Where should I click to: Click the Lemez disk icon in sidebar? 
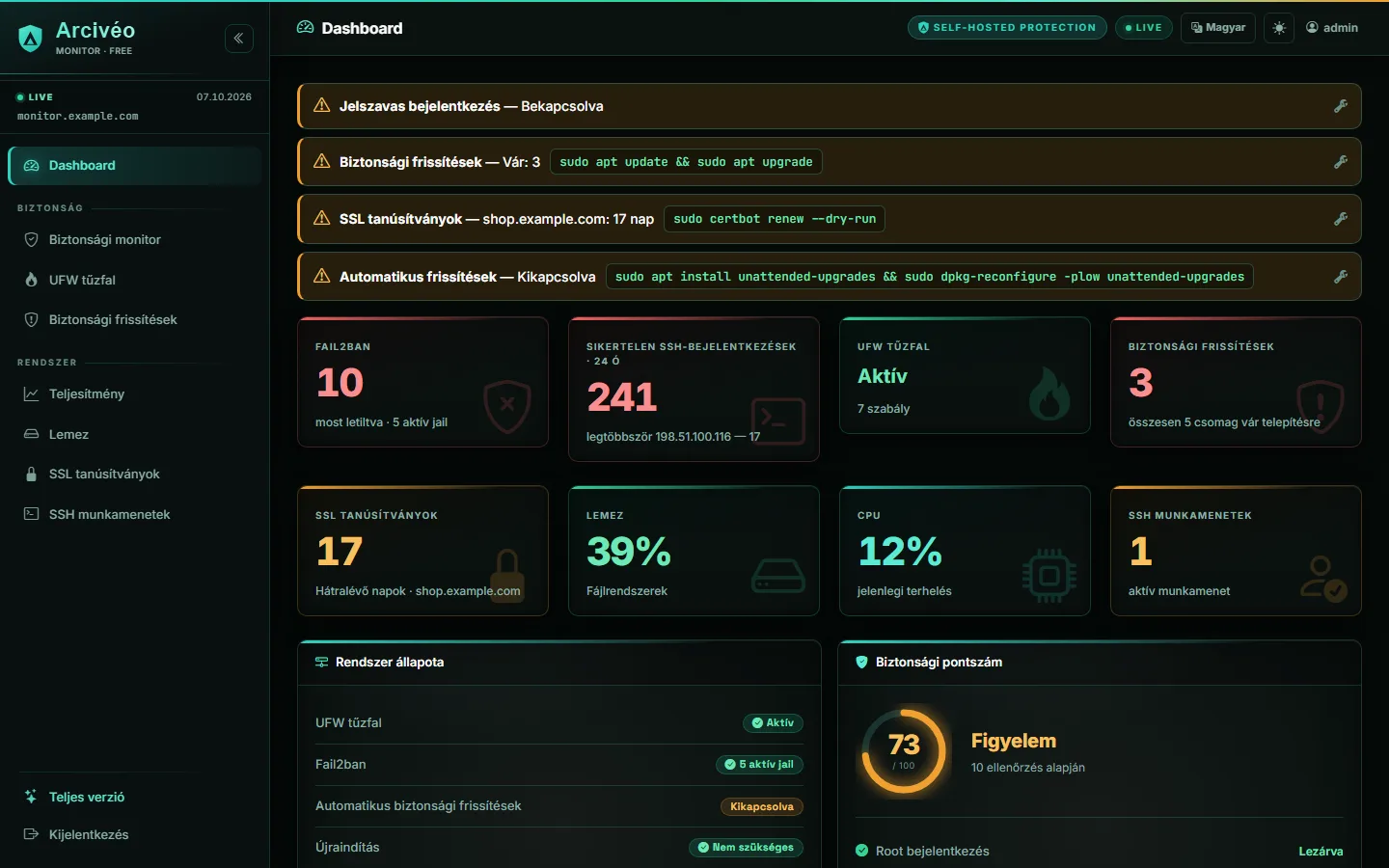click(x=31, y=434)
